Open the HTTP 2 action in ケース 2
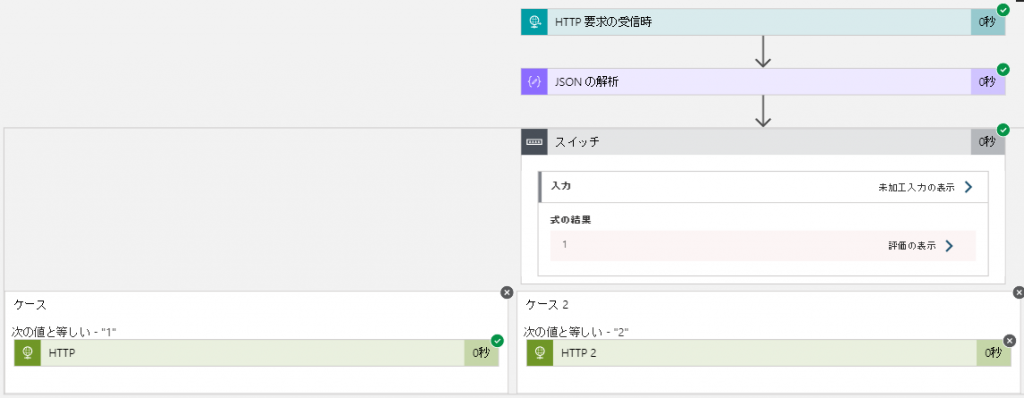The height and width of the screenshot is (398, 1024). click(769, 353)
